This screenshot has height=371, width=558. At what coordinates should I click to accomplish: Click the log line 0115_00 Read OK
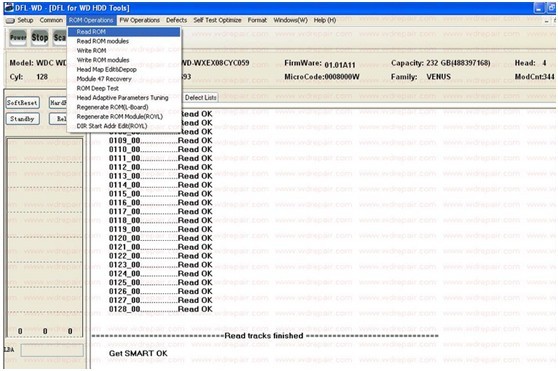coord(160,194)
